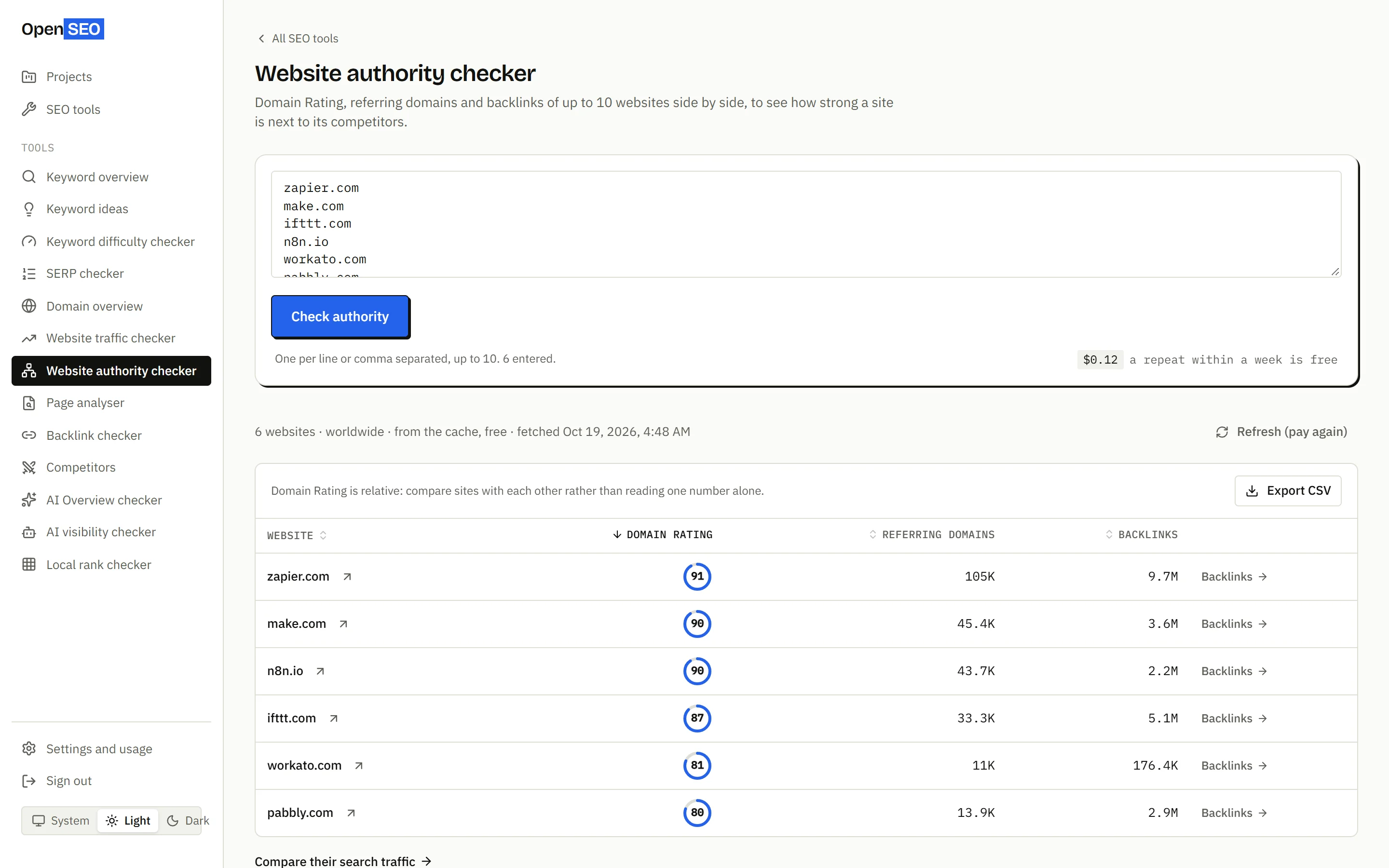Switch theme to Dark

188,820
